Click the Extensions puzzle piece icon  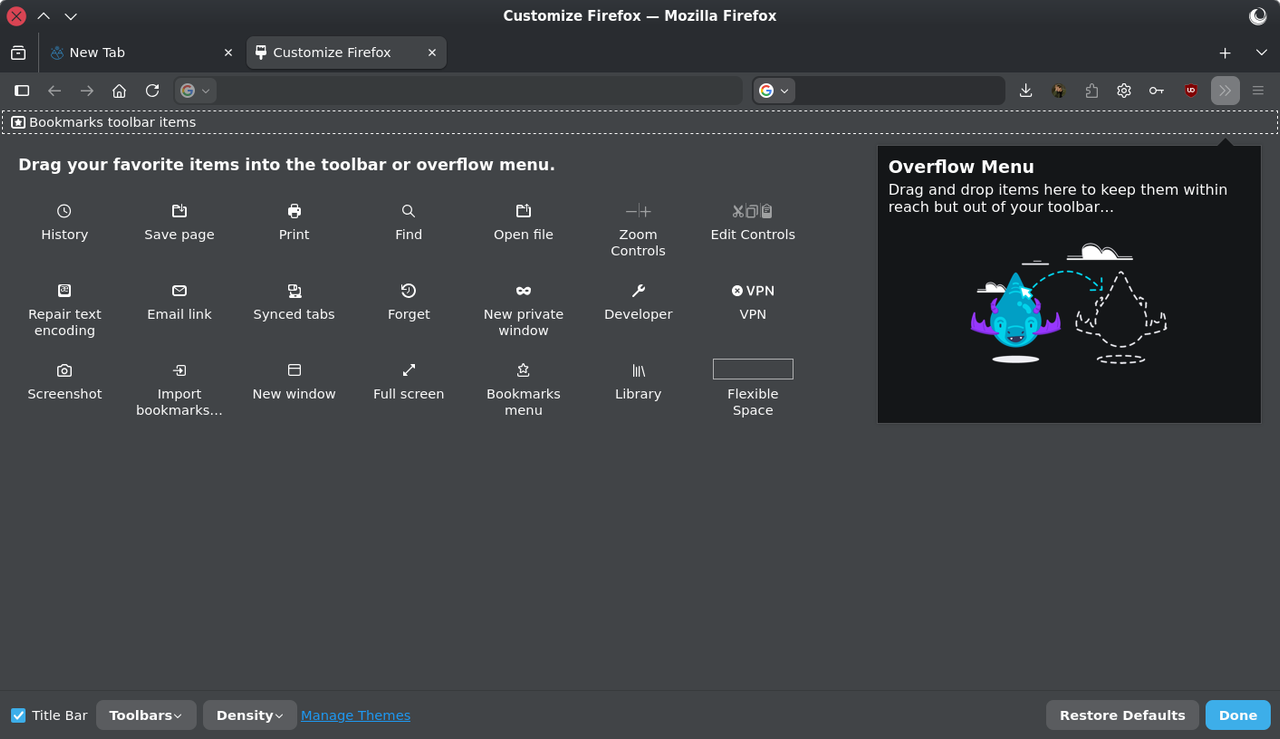1091,91
